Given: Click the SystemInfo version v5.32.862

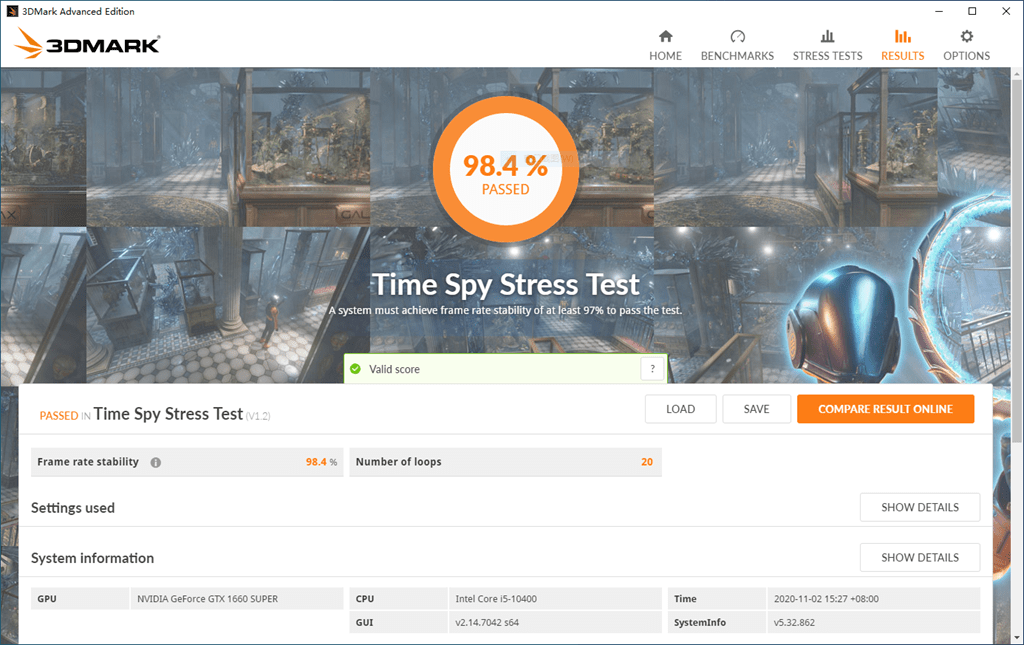Looking at the screenshot, I should (794, 622).
